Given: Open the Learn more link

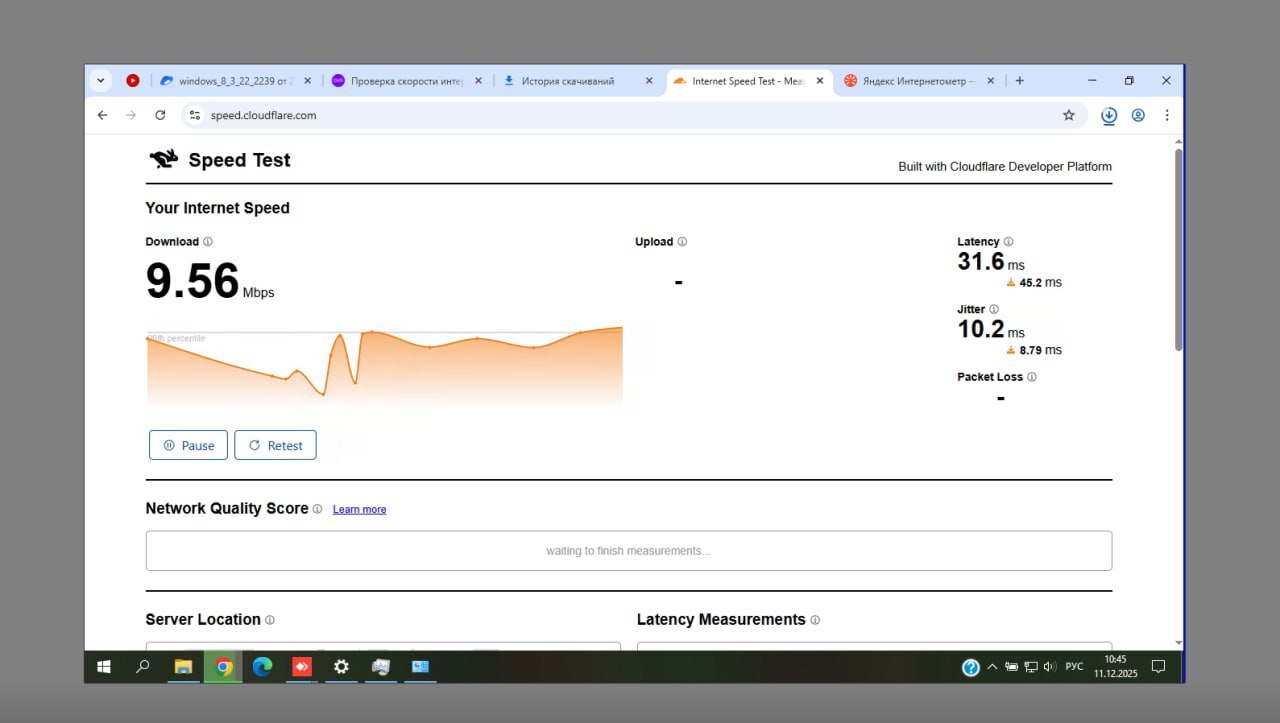Looking at the screenshot, I should point(359,510).
